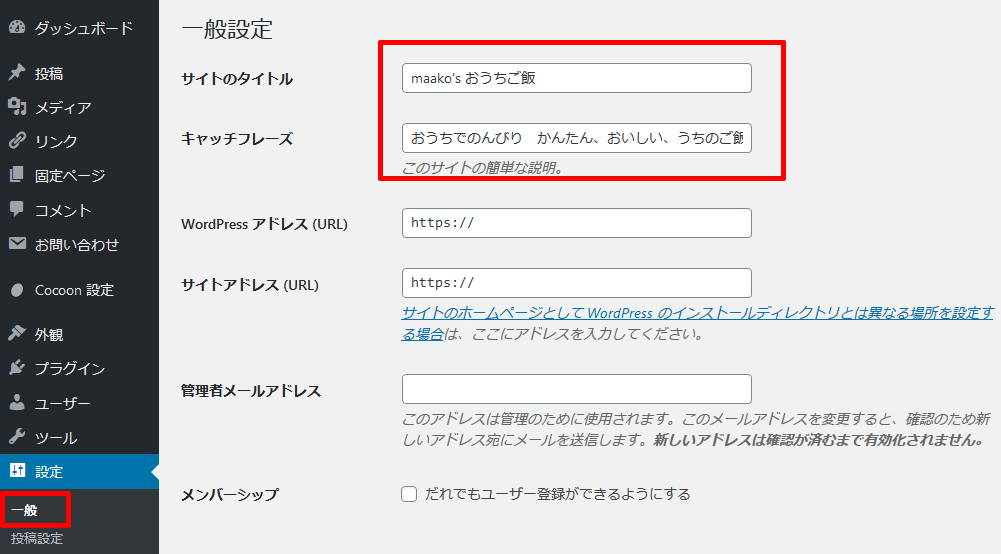1001x554 pixels.
Task: Click the 一般設定 page heading
Action: point(227,29)
